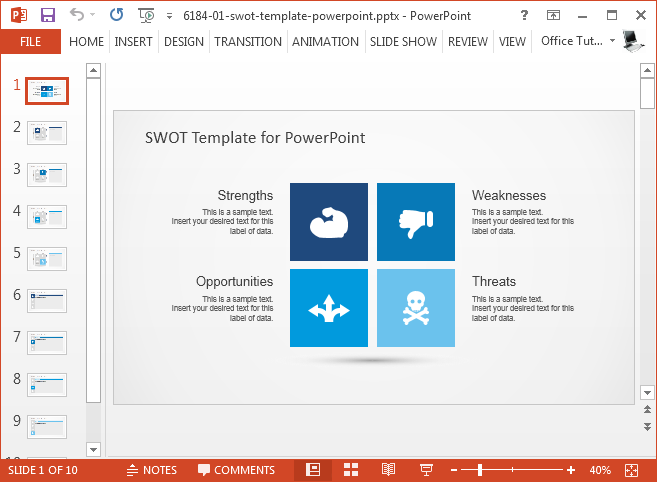
Task: Open Customize Quick Access Toolbar dropdown
Action: [x=169, y=16]
